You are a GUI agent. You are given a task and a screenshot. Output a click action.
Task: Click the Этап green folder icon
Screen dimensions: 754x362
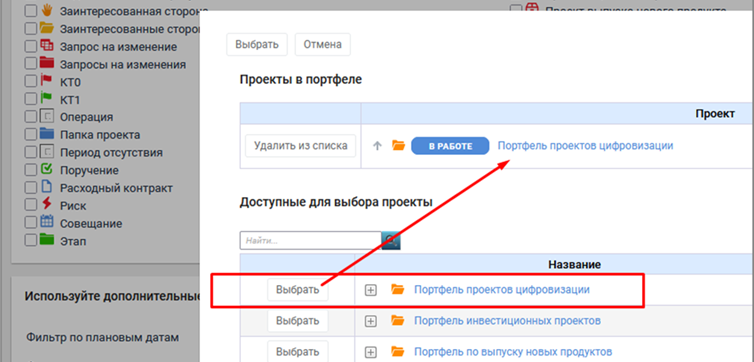click(x=47, y=240)
